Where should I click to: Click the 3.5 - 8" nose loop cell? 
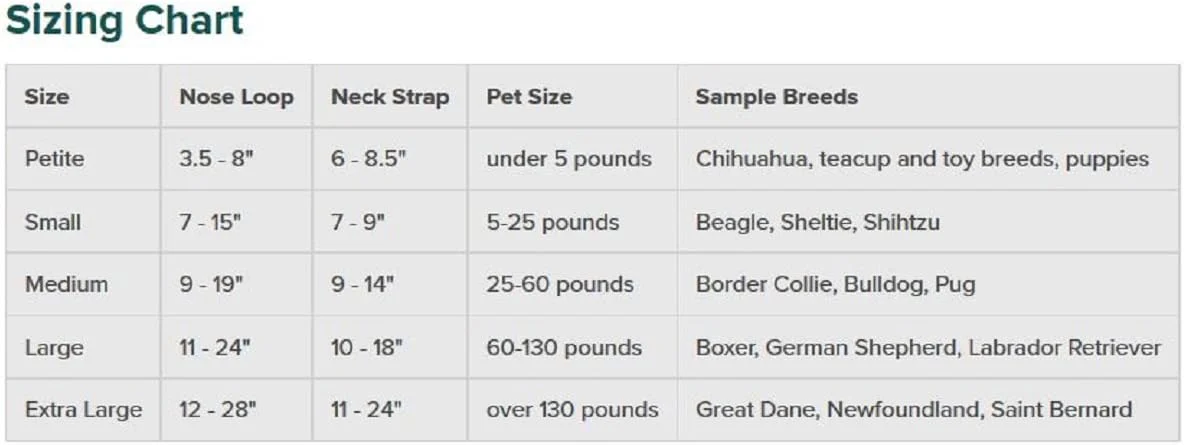[216, 159]
